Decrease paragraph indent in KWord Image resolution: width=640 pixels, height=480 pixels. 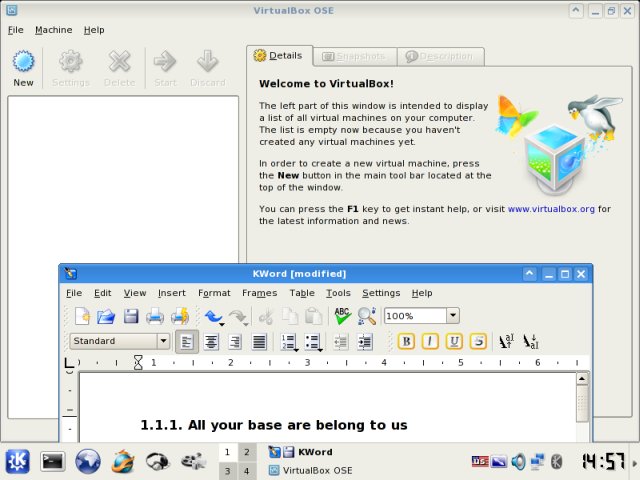(340, 342)
